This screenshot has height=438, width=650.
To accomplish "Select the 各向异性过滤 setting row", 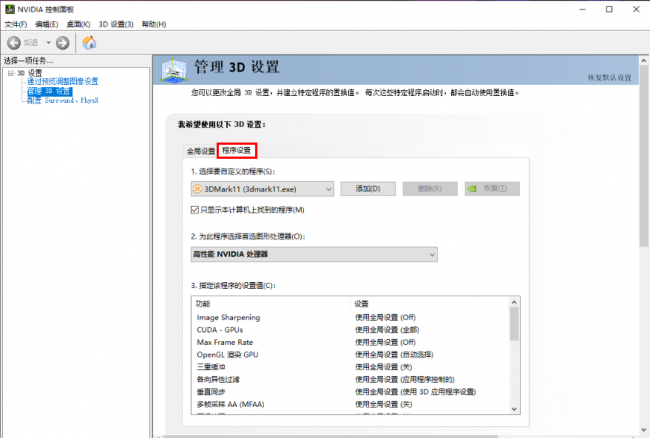I will tap(350, 380).
